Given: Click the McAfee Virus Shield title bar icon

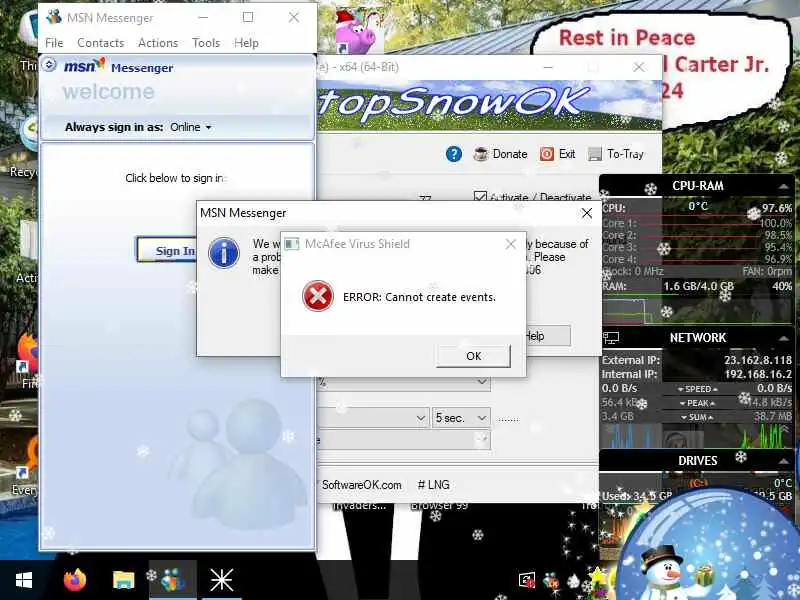Looking at the screenshot, I should click(x=291, y=244).
